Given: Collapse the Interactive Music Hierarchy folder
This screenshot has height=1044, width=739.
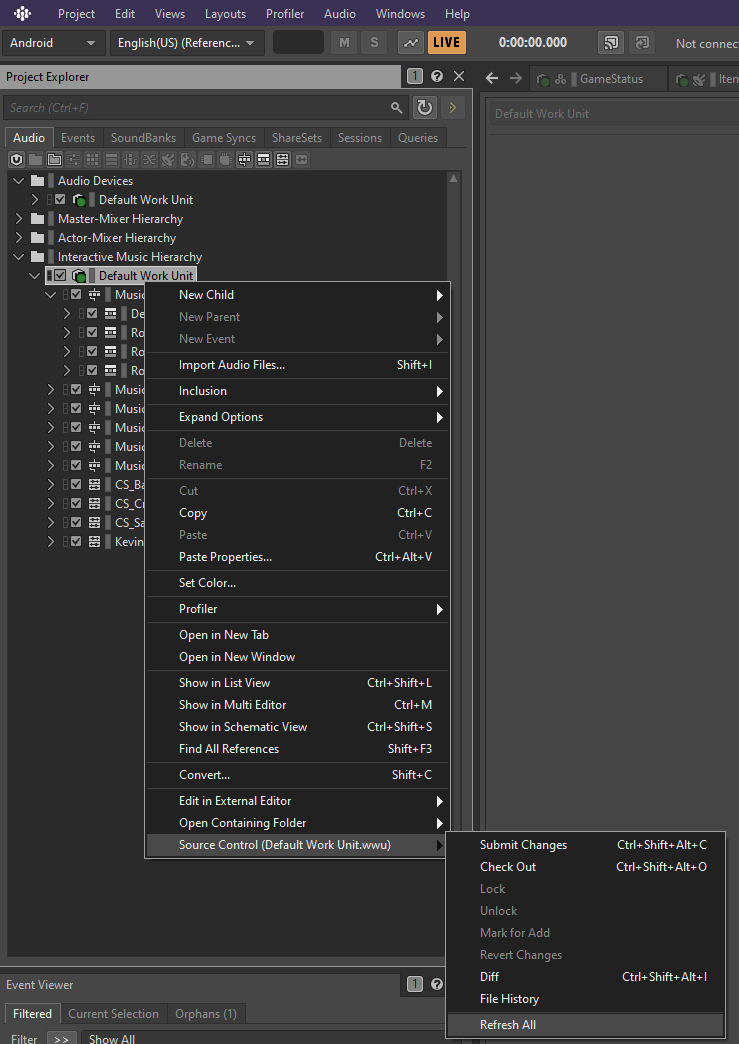Looking at the screenshot, I should pyautogui.click(x=19, y=256).
